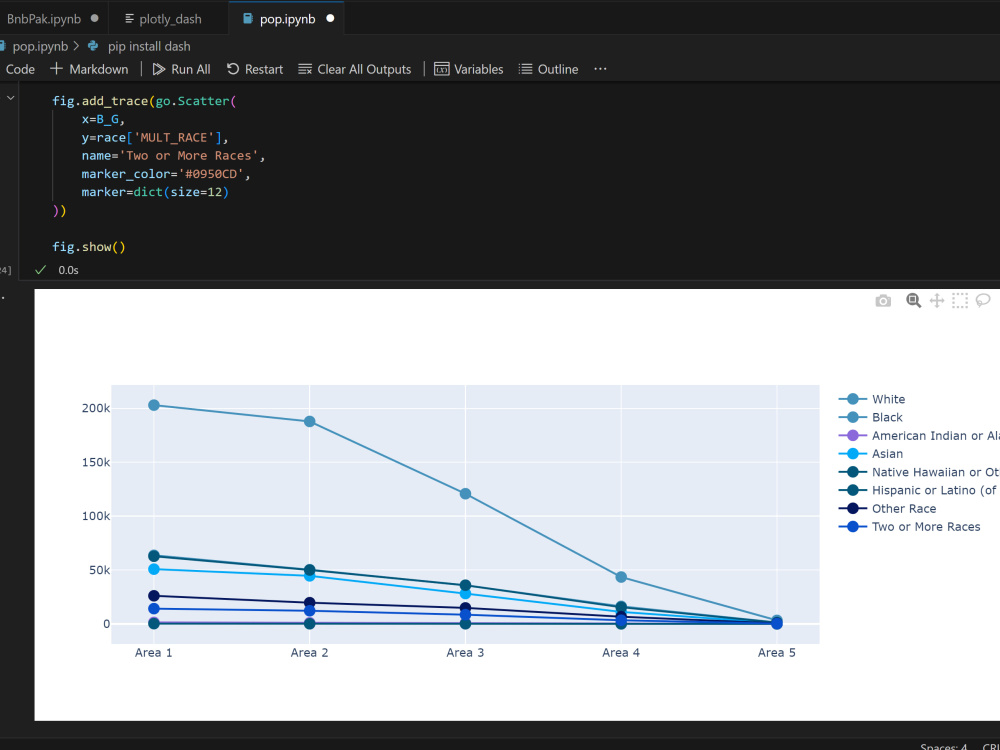Open the Variables viewer
The width and height of the screenshot is (1000, 750).
[x=469, y=69]
